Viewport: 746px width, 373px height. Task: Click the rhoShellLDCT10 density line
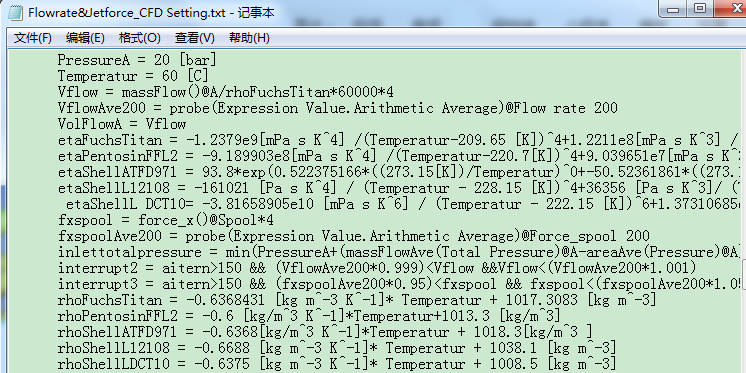point(337,364)
